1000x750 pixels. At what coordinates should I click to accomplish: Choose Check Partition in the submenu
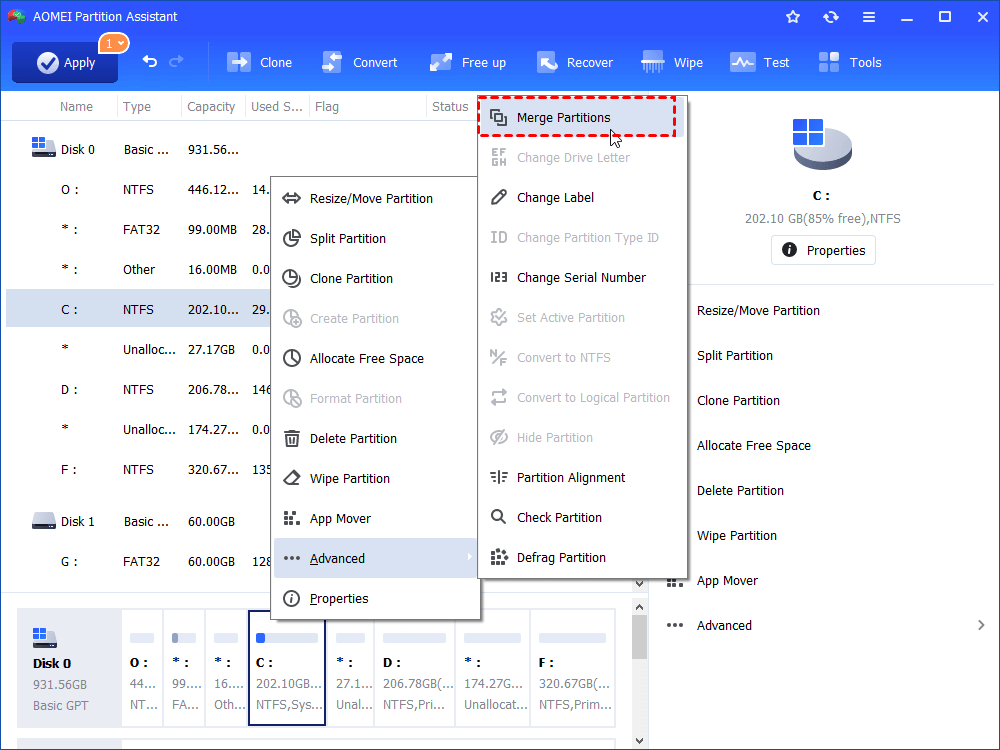pyautogui.click(x=582, y=517)
